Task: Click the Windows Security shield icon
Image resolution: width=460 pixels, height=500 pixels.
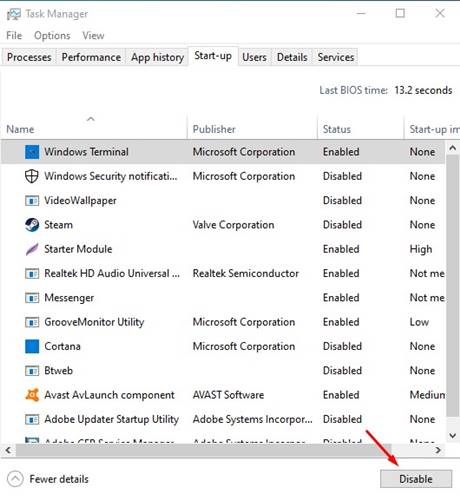Action: pos(32,176)
